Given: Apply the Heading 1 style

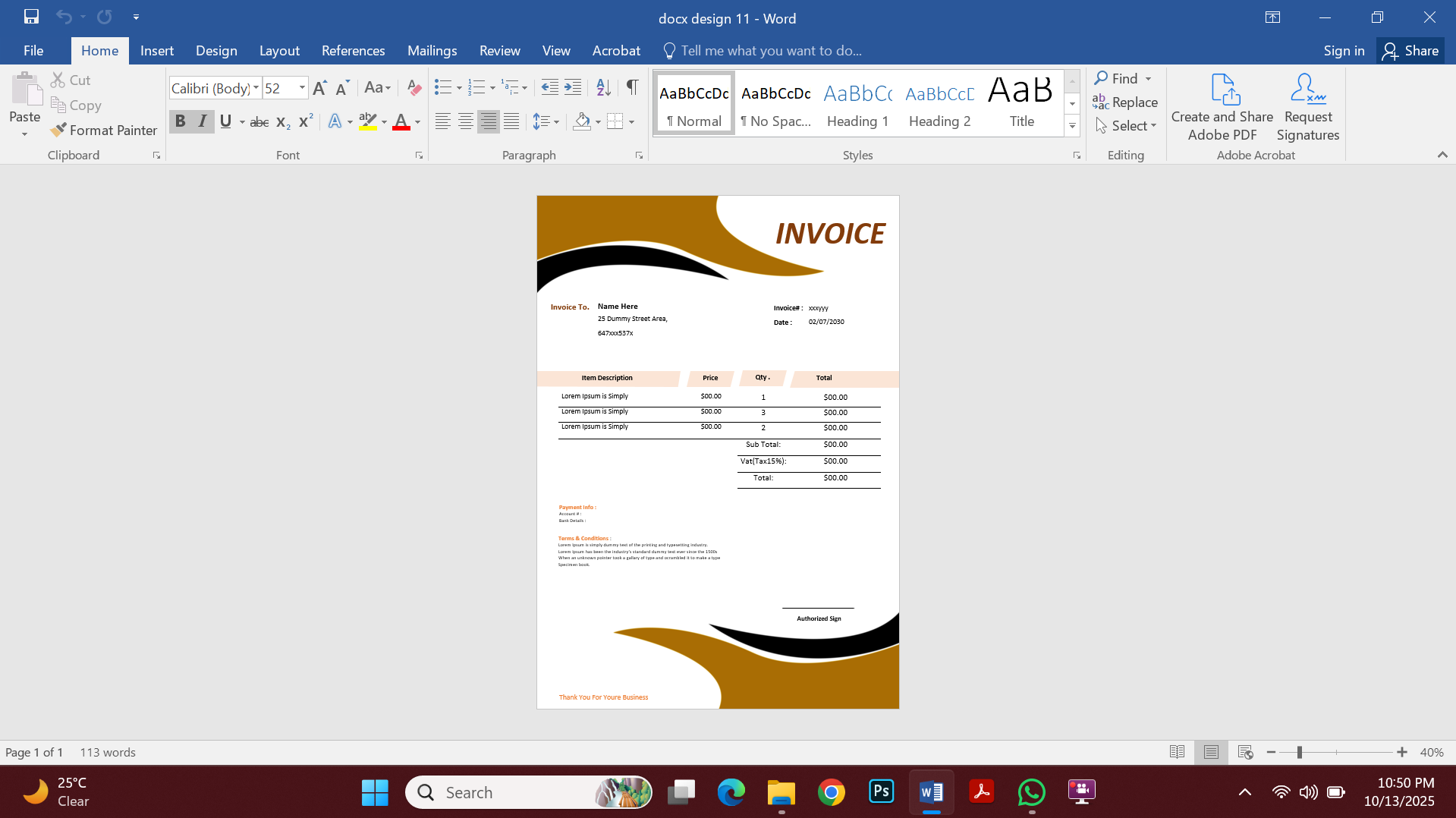Looking at the screenshot, I should (857, 102).
